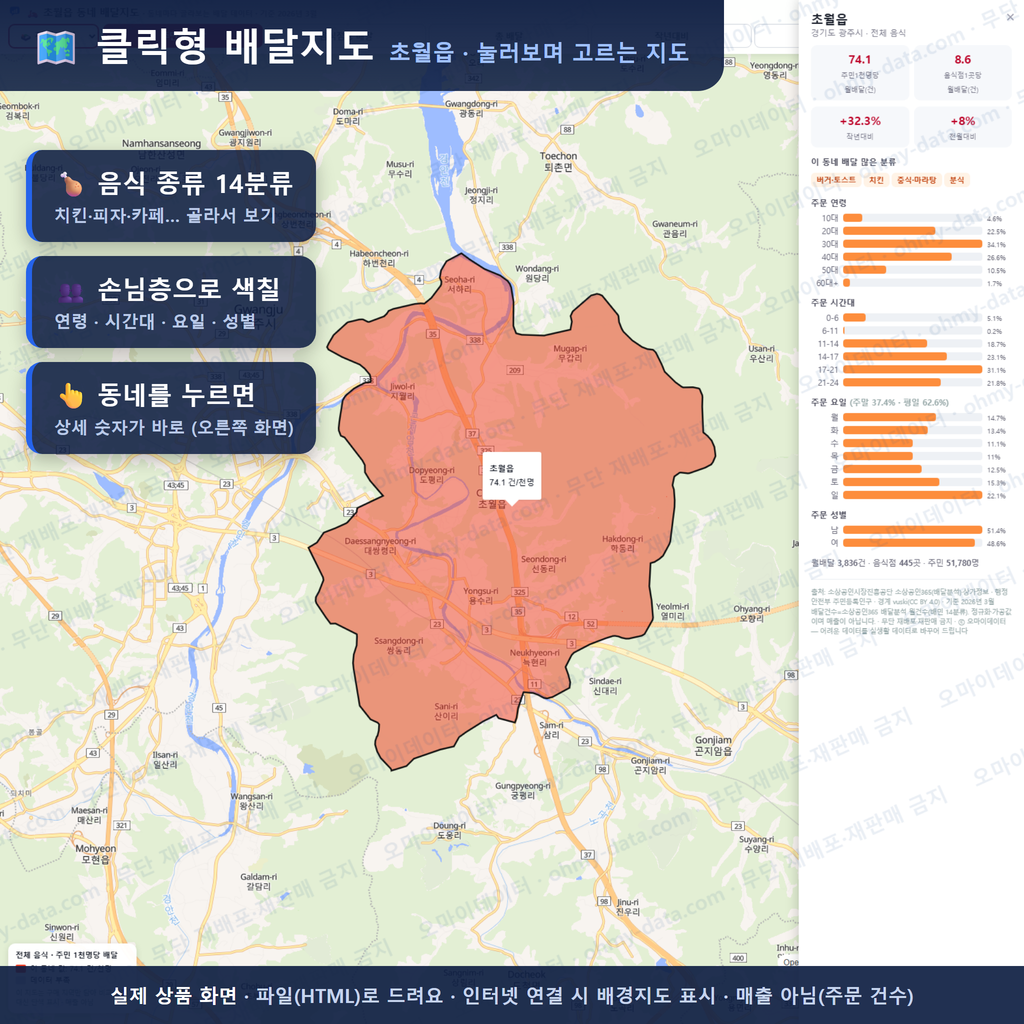
Task: Click the Ohyang-ri 오향리 map label
Action: click(752, 613)
